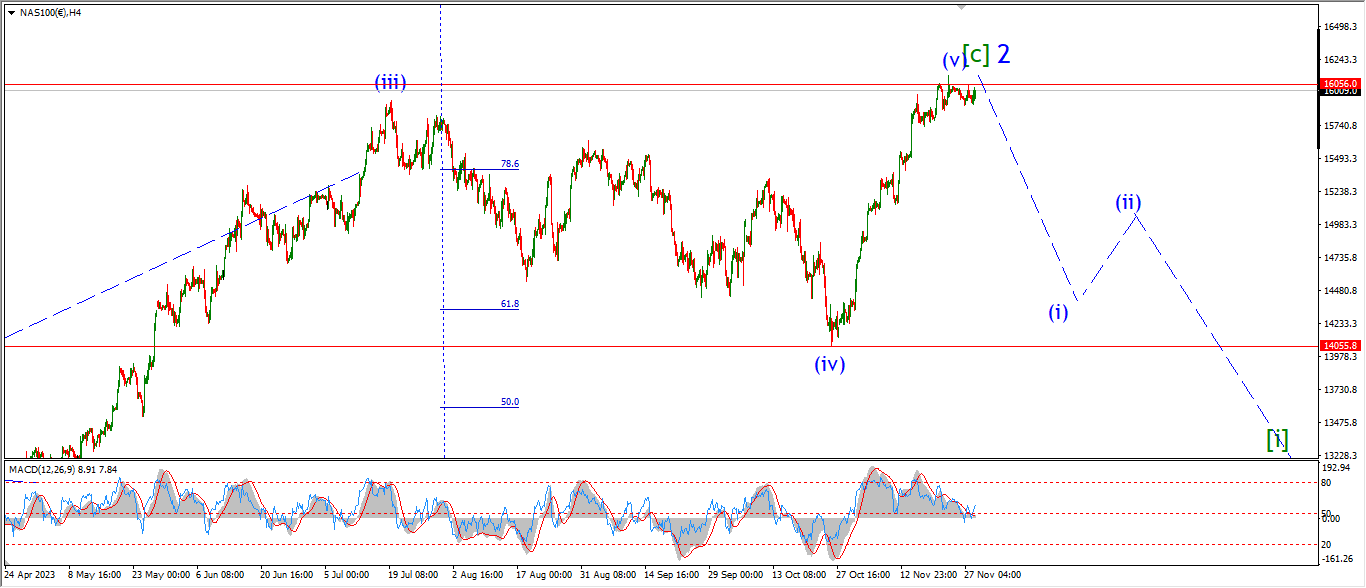Select the projected (i) wave label
Image resolution: width=1366 pixels, height=588 pixels.
(1058, 312)
